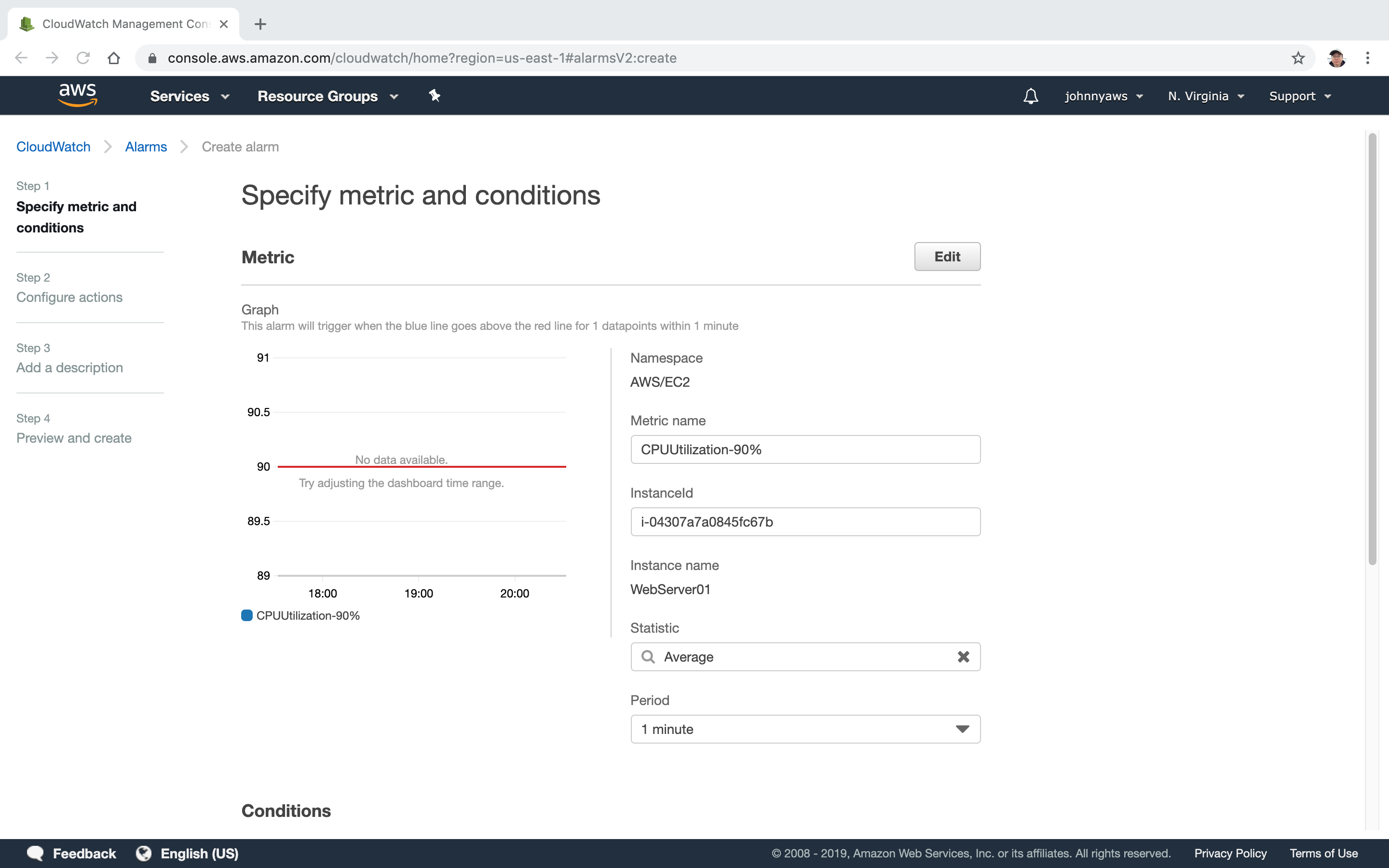Open the notifications bell icon
This screenshot has width=1389, height=868.
pos(1030,96)
